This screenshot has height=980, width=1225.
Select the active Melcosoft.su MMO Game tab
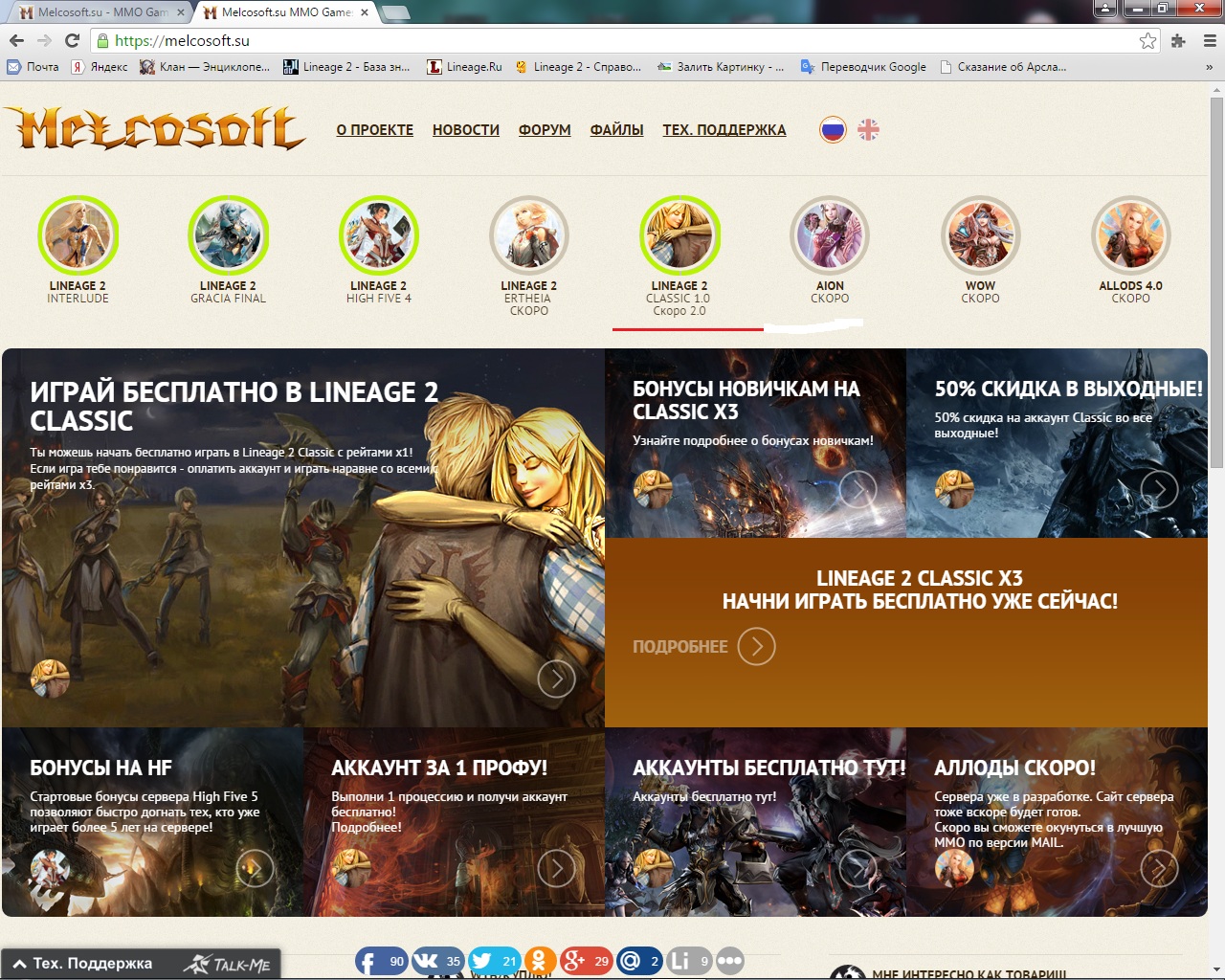coord(286,12)
